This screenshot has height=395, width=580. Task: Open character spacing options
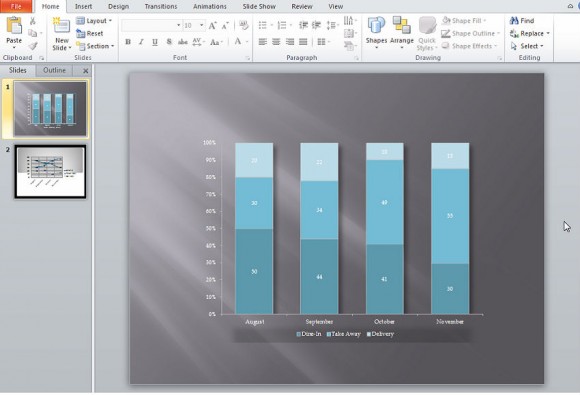coord(198,42)
